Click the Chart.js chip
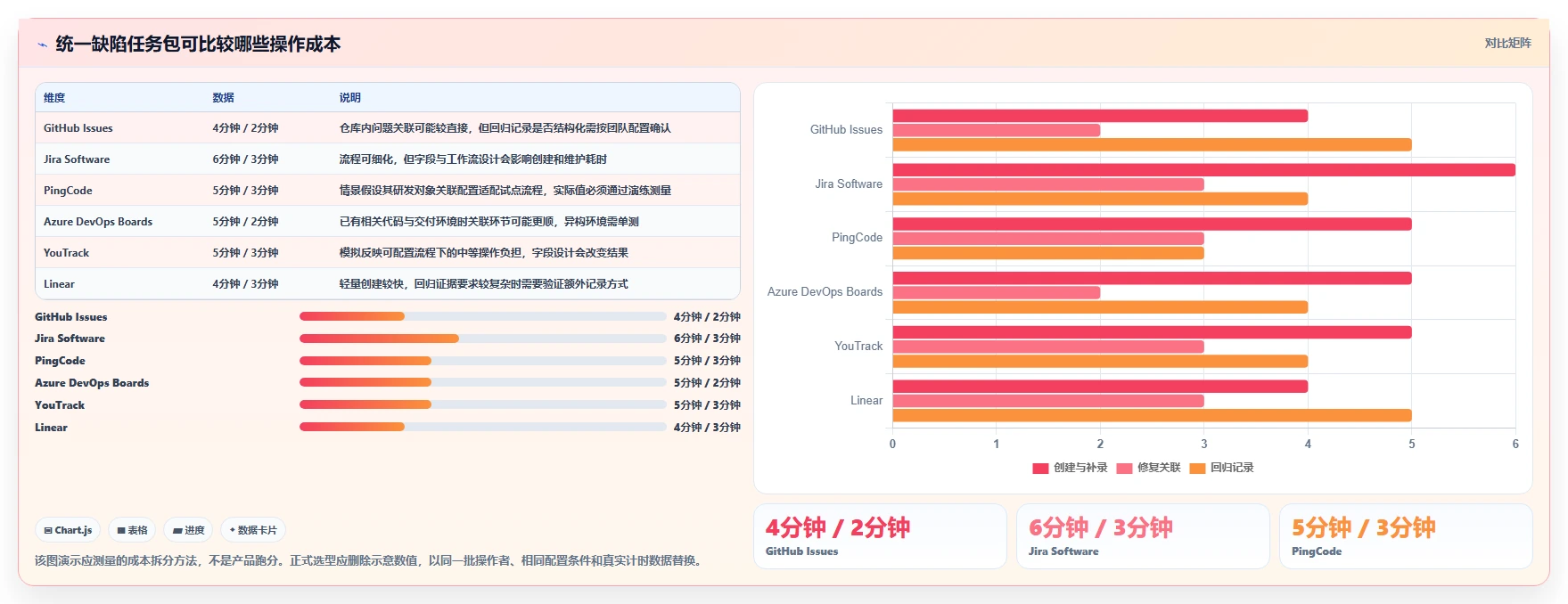This screenshot has width=1568, height=604. click(68, 530)
